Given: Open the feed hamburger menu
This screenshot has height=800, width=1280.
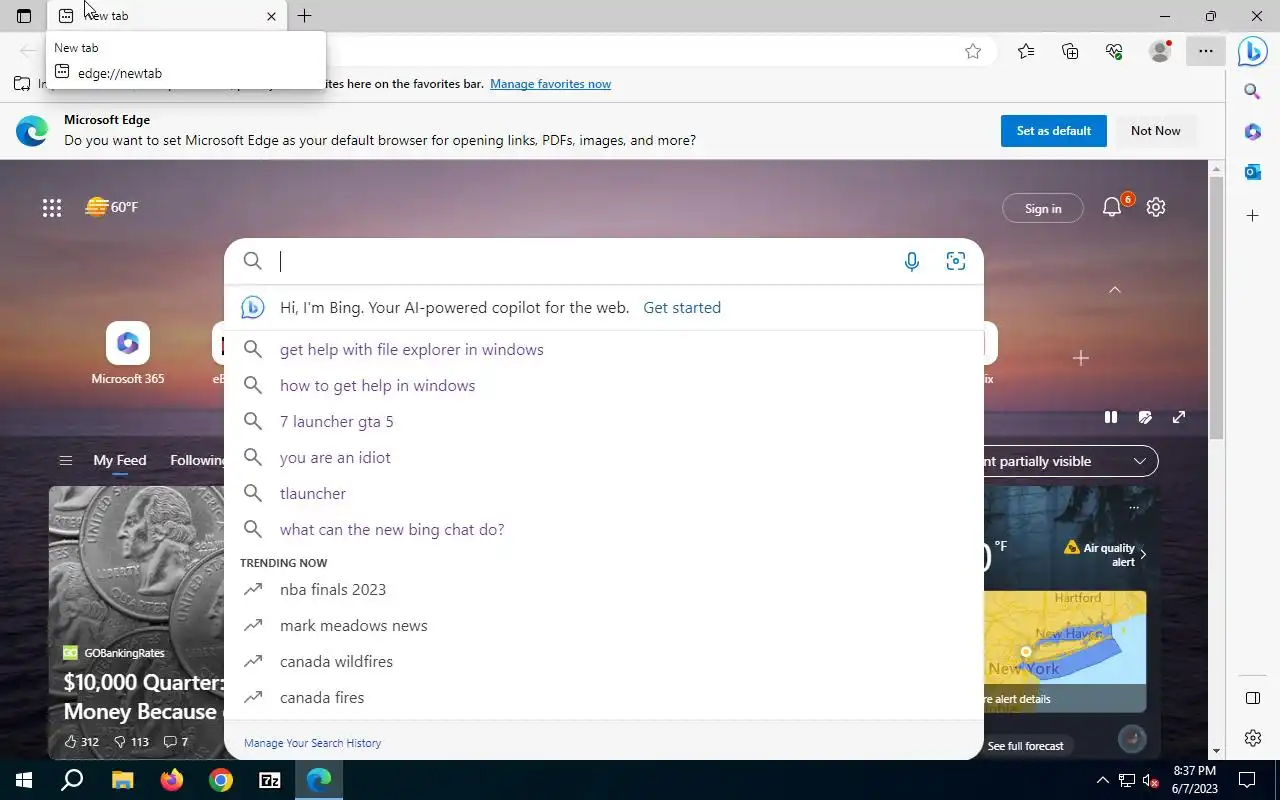Looking at the screenshot, I should tap(66, 461).
